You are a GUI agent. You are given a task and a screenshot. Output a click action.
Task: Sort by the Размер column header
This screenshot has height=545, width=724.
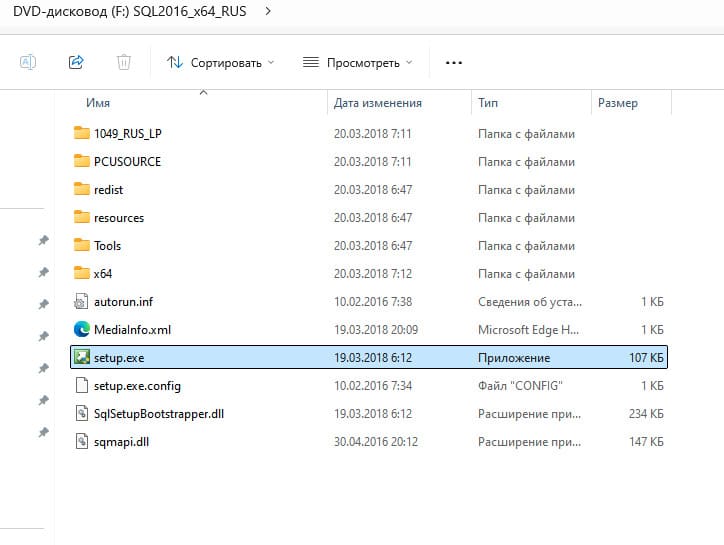[x=618, y=103]
